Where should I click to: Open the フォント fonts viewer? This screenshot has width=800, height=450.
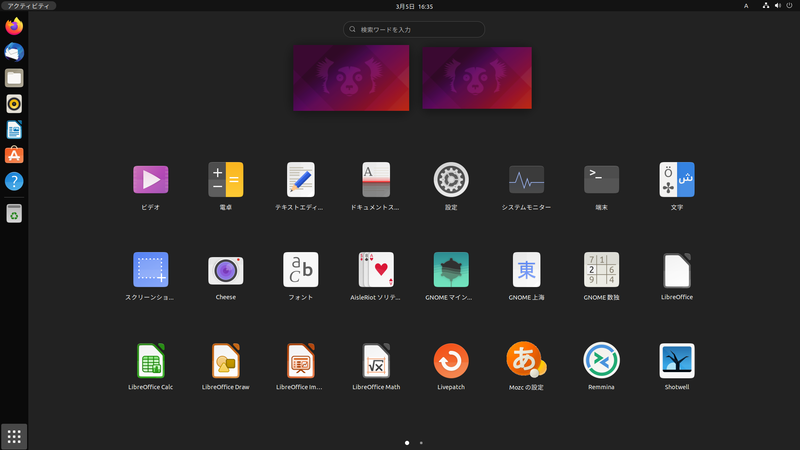coord(301,269)
